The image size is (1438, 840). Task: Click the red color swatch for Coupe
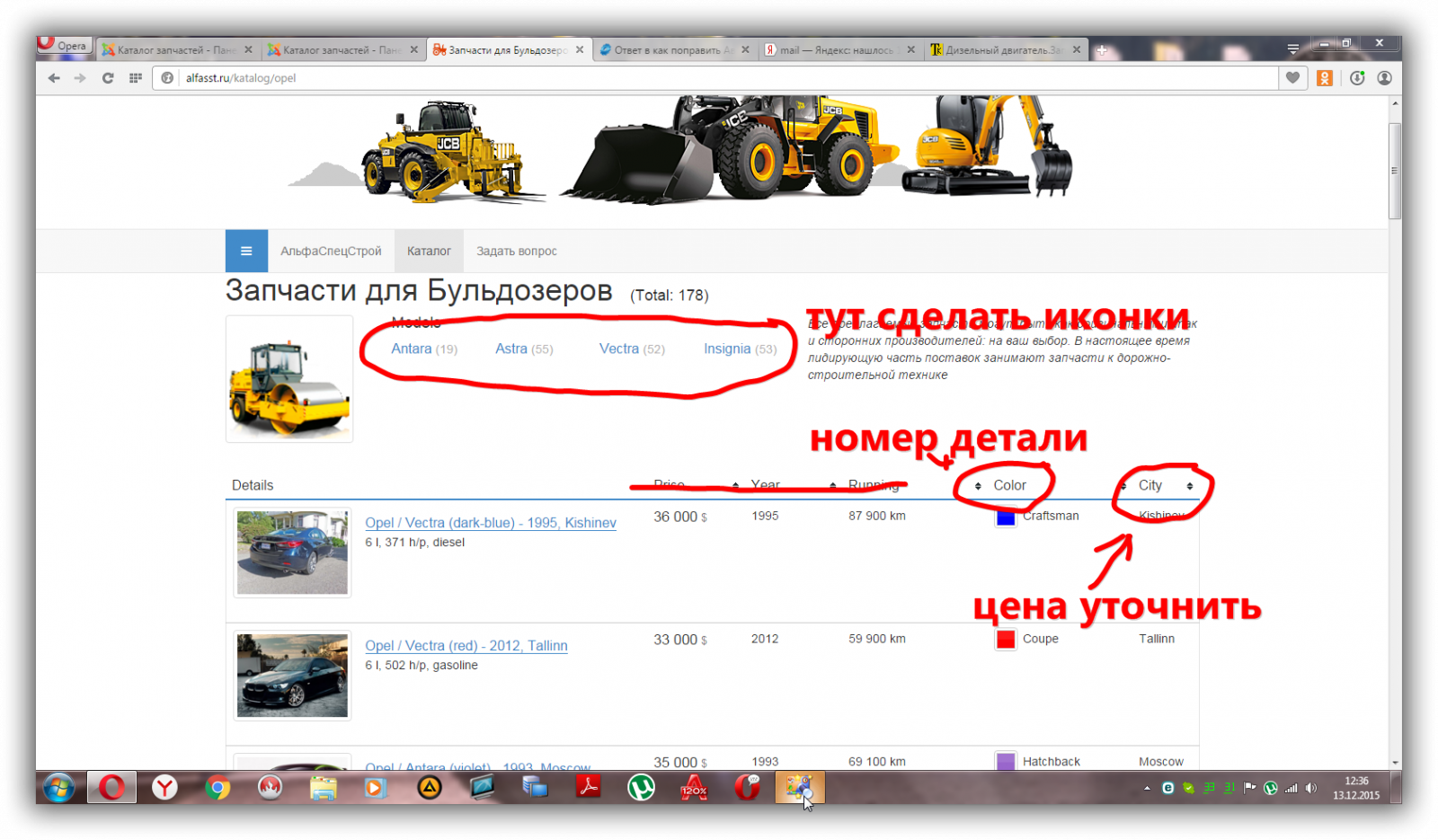click(x=1006, y=640)
